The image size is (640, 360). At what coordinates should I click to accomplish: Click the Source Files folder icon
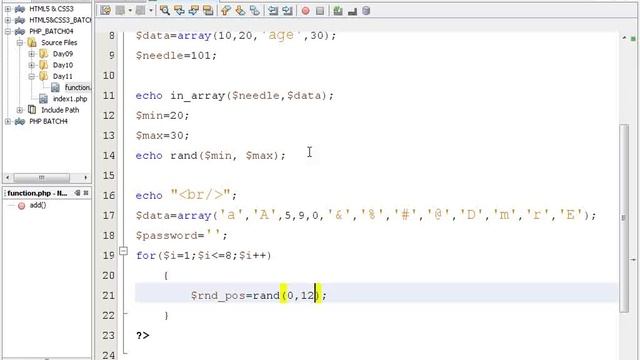pos(32,42)
